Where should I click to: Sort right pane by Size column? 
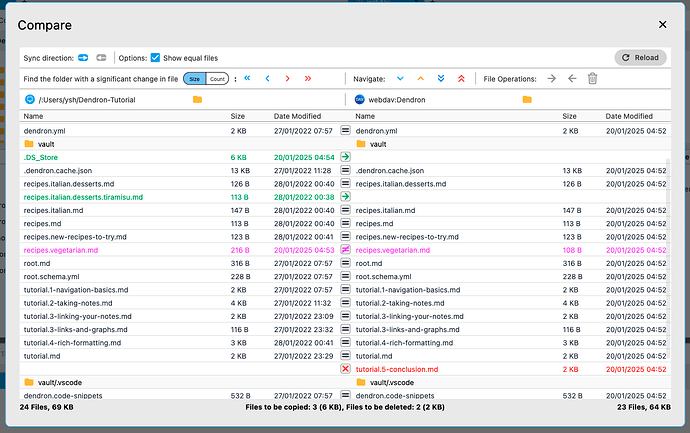click(569, 116)
